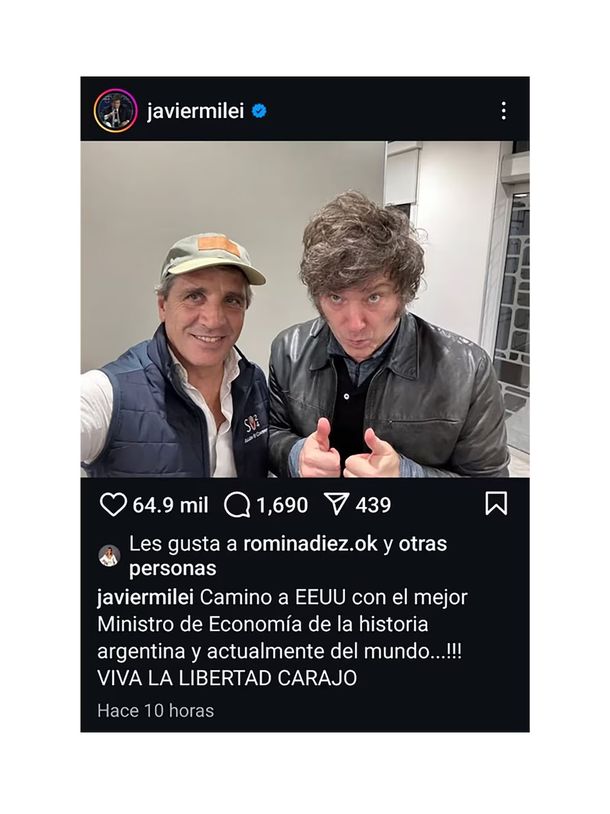610x814 pixels.
Task: Like the post with the heart icon
Action: [x=113, y=505]
